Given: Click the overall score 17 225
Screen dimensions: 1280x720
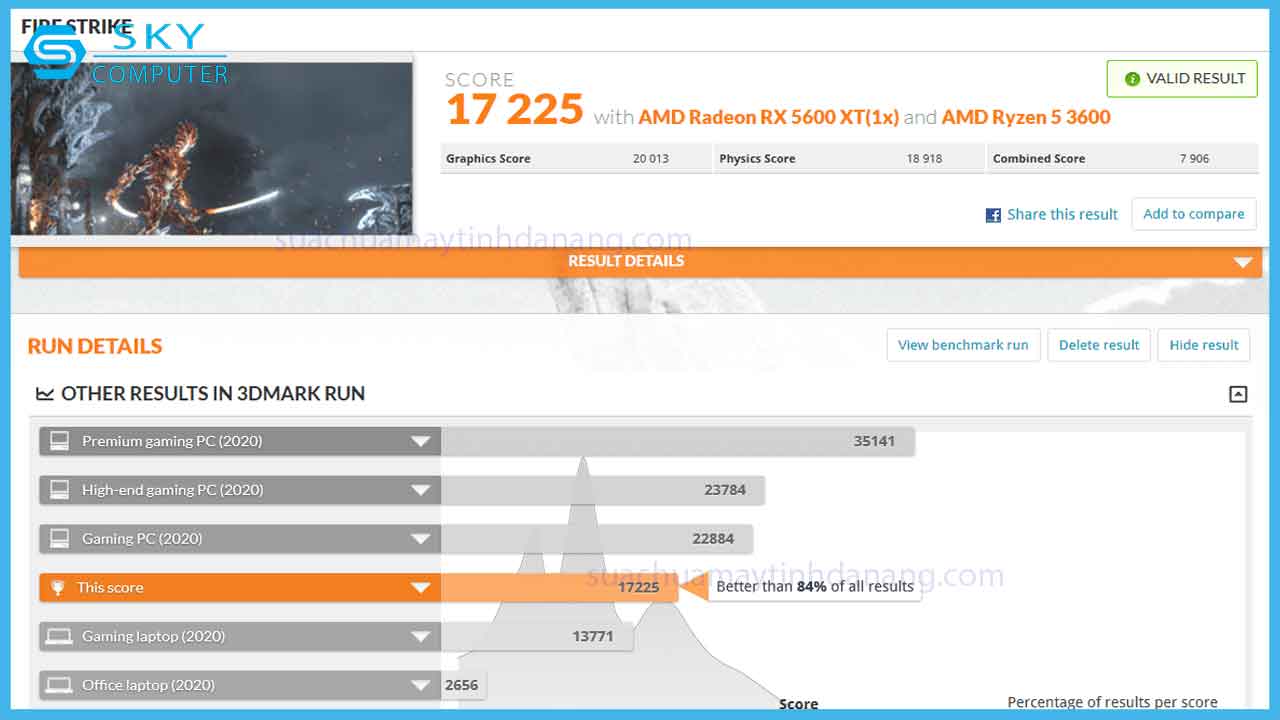Looking at the screenshot, I should point(514,109).
